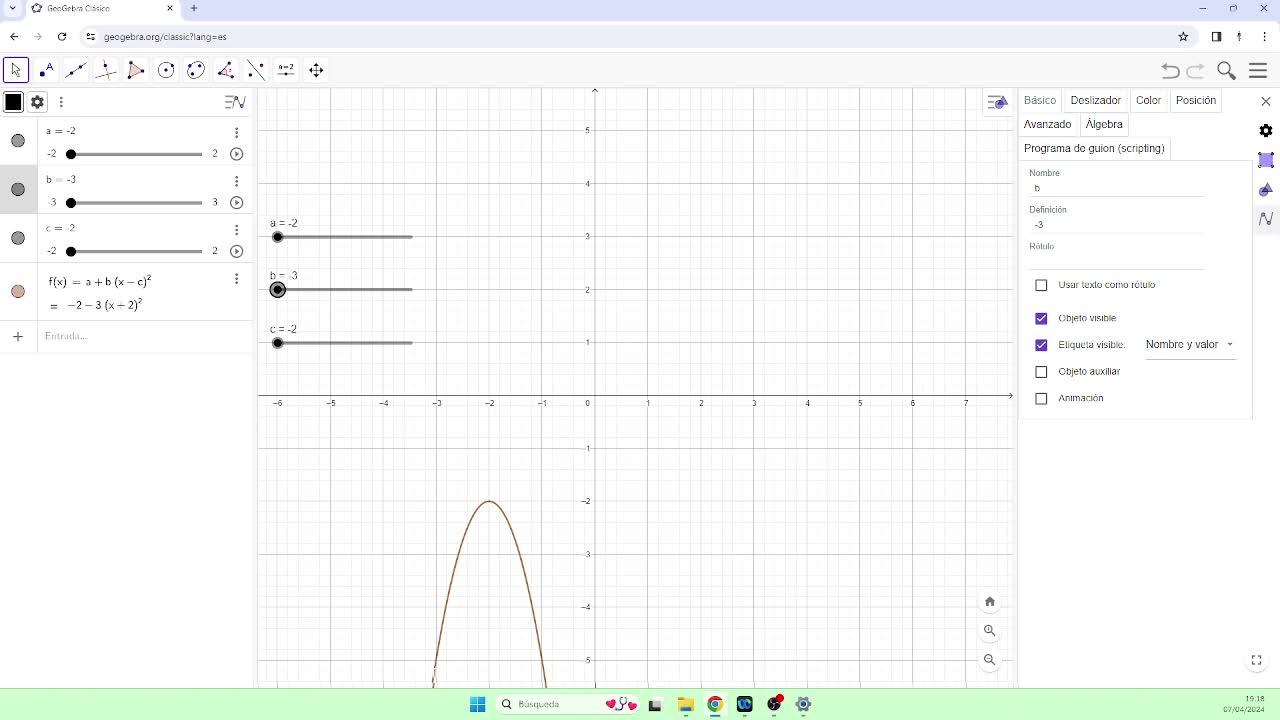Image resolution: width=1280 pixels, height=720 pixels.
Task: Click slider a handle in algebra panel
Action: pos(71,154)
